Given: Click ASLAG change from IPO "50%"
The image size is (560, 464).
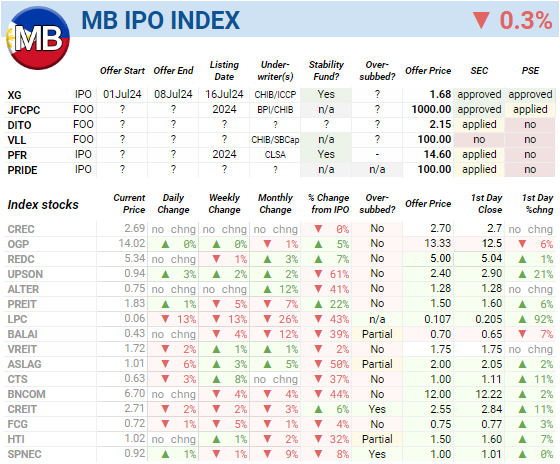Looking at the screenshot, I should 339,364.
